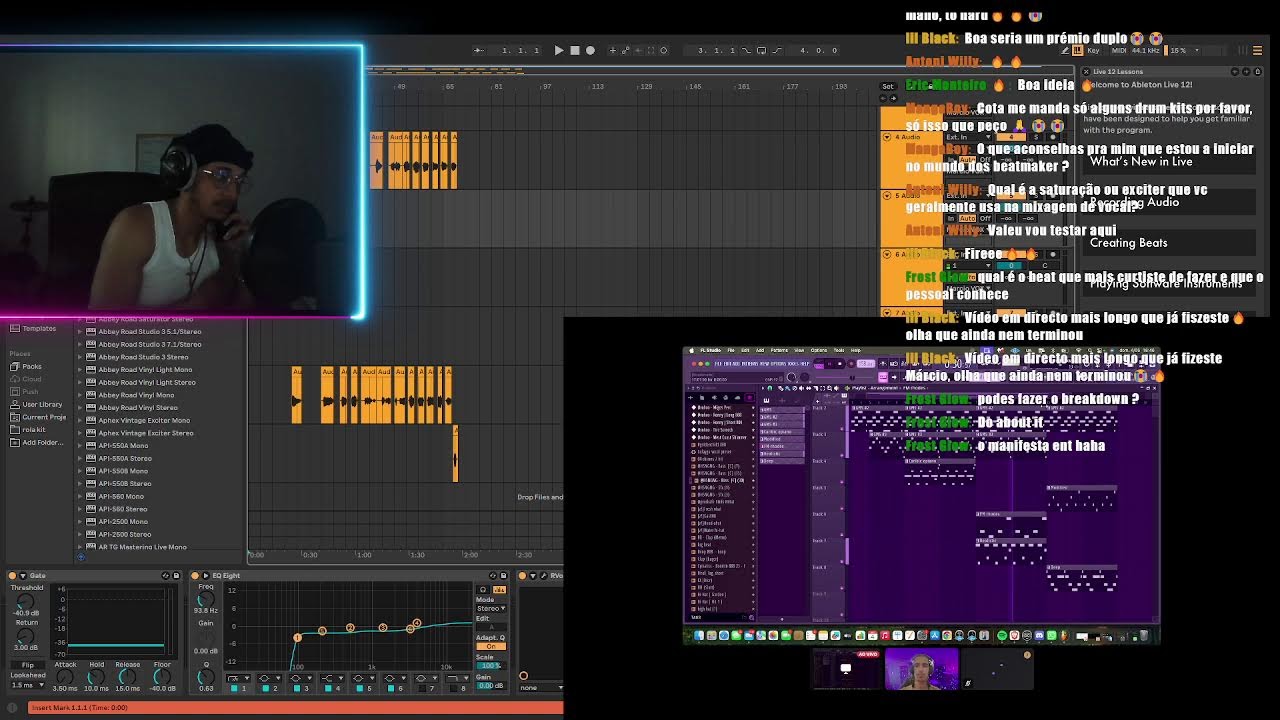
Task: Select Abbey Road Vinyl Stereo plugin
Action: [x=137, y=407]
